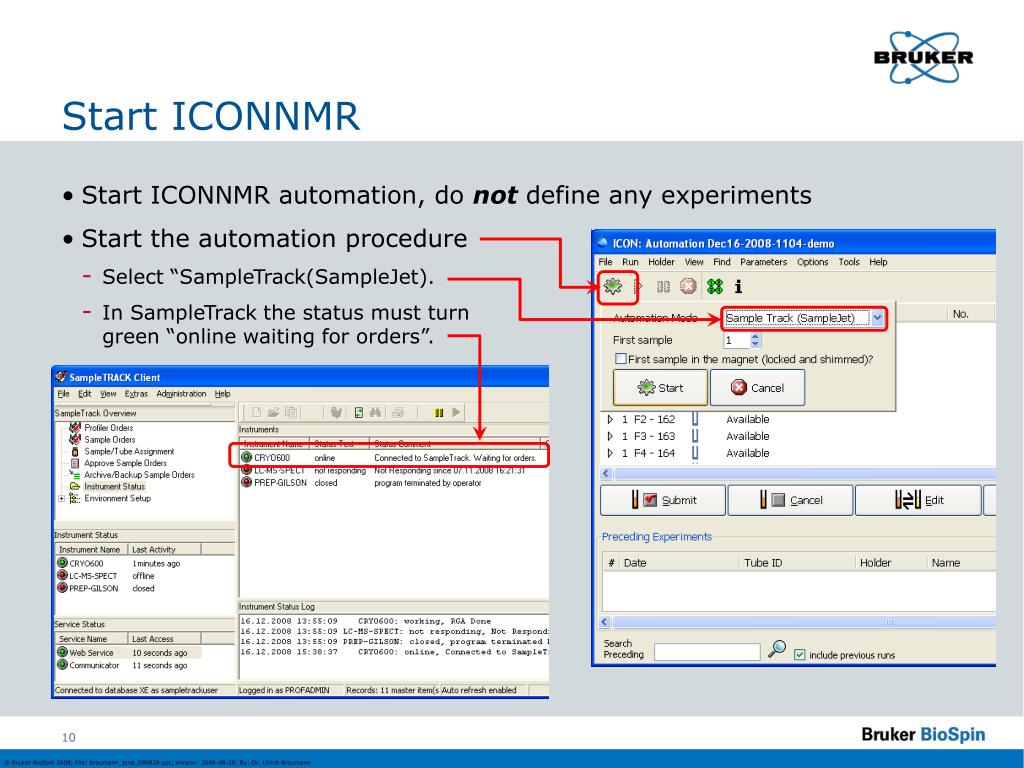Open the Automation Mode dropdown arrow
Image resolution: width=1024 pixels, height=768 pixels.
(878, 318)
